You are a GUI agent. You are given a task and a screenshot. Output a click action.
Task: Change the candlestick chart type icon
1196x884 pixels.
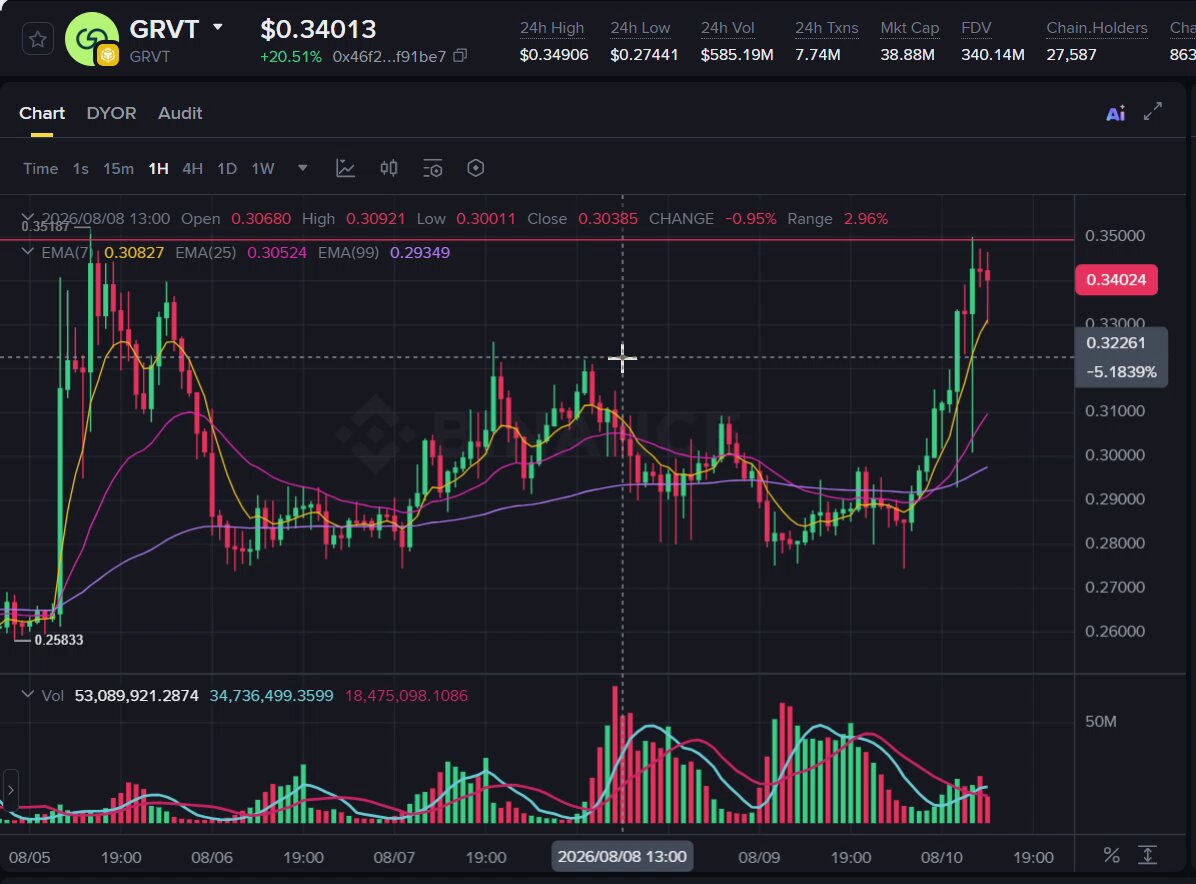click(x=389, y=168)
